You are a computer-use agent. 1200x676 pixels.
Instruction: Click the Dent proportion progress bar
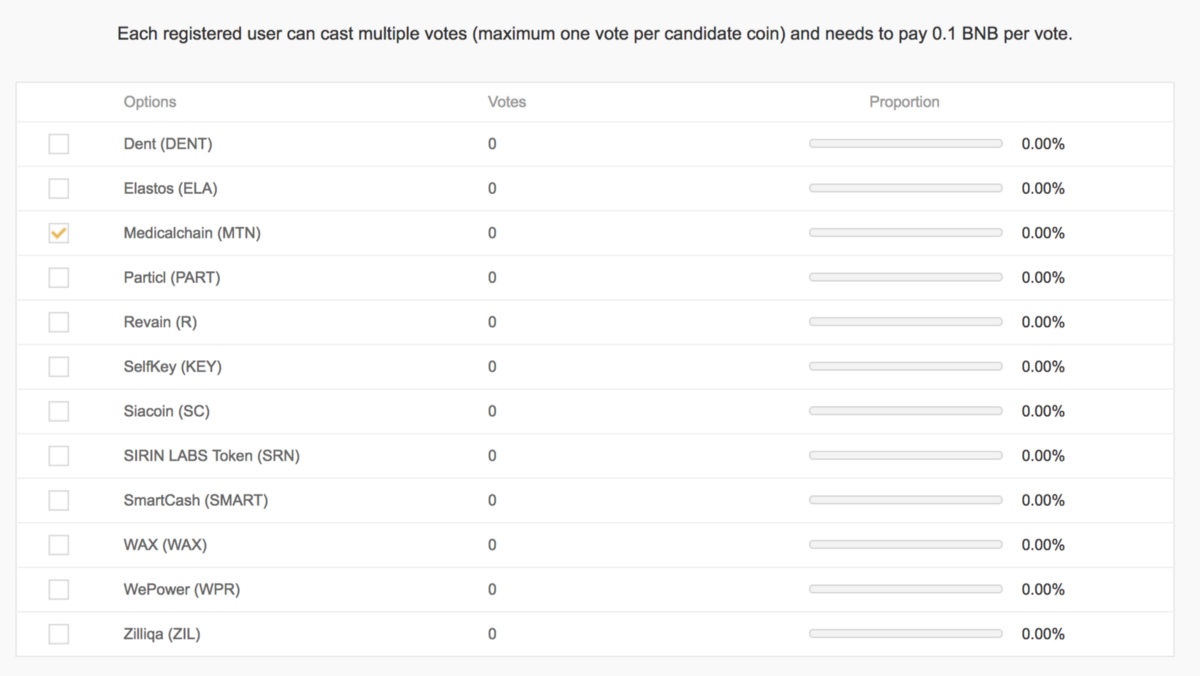pos(905,144)
